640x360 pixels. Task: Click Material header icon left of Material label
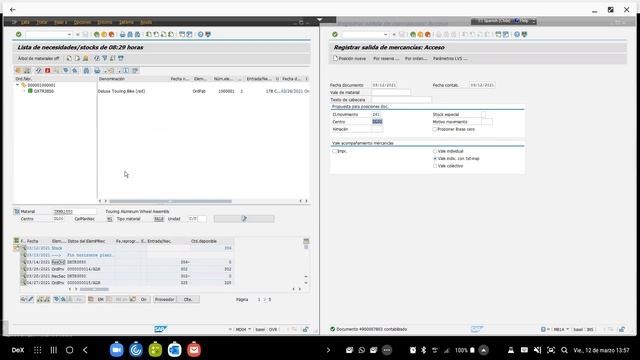click(17, 211)
